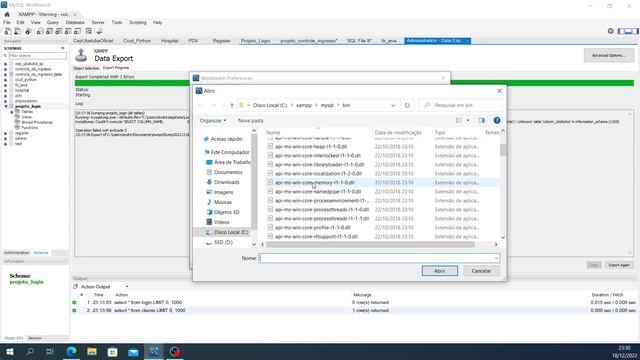This screenshot has height=360, width=640.
Task: Select file api-ms-win-core-namedpipe-l1-1-0.dll
Action: coord(318,191)
